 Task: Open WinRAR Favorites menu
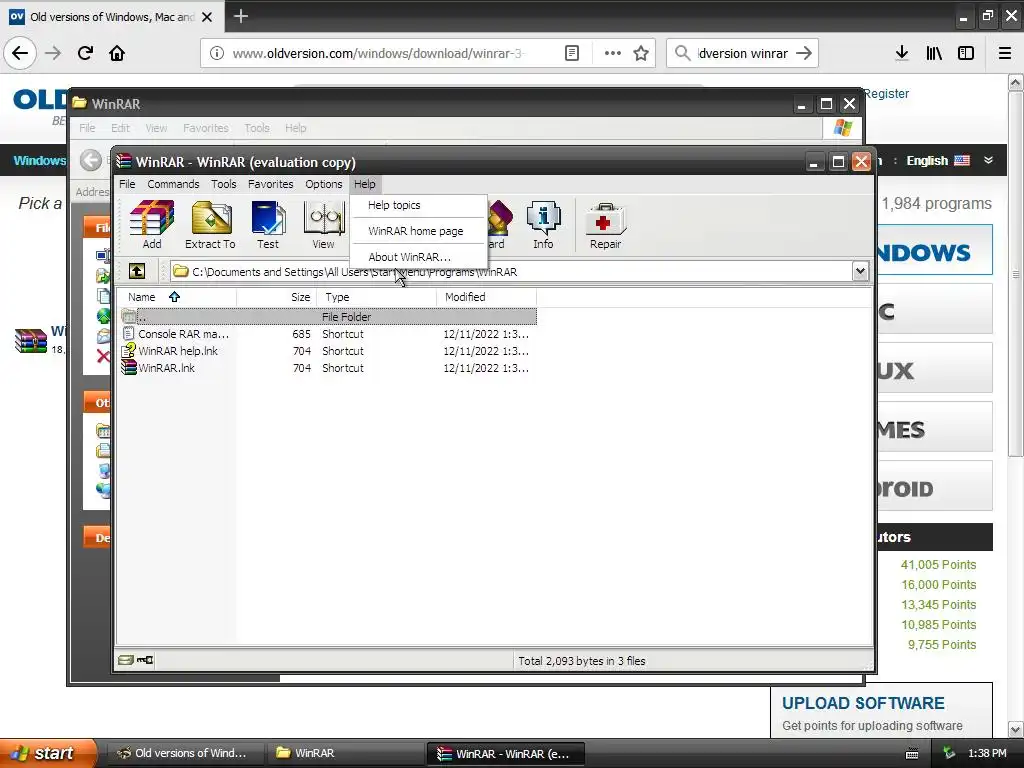270,184
